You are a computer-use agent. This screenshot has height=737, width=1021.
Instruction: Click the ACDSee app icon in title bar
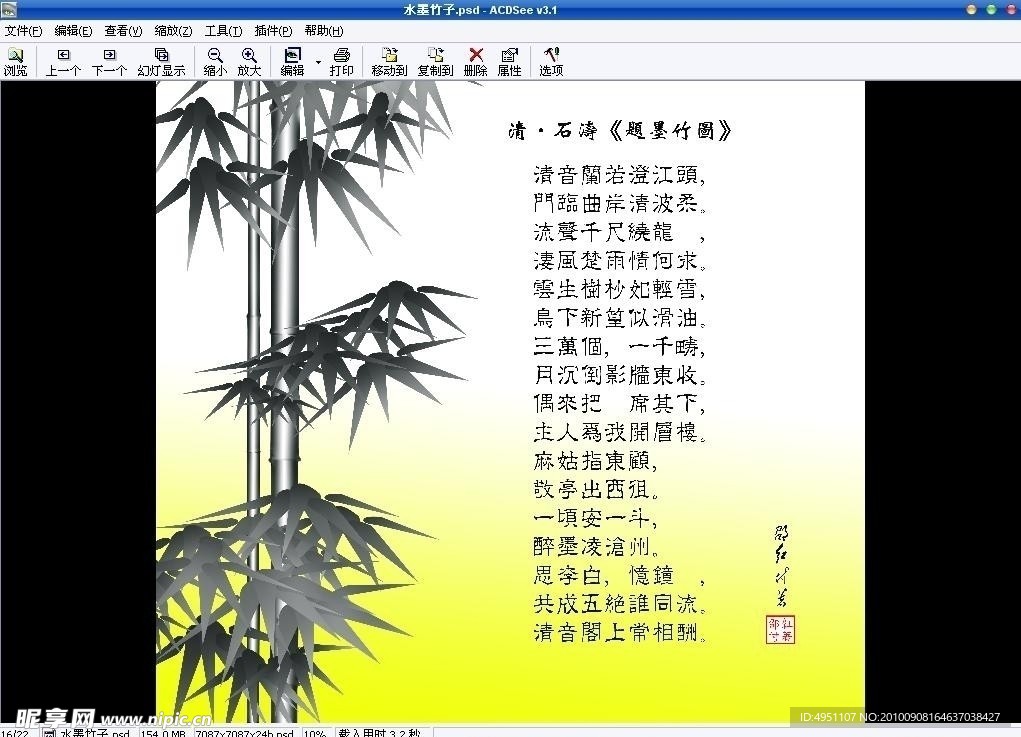9,9
